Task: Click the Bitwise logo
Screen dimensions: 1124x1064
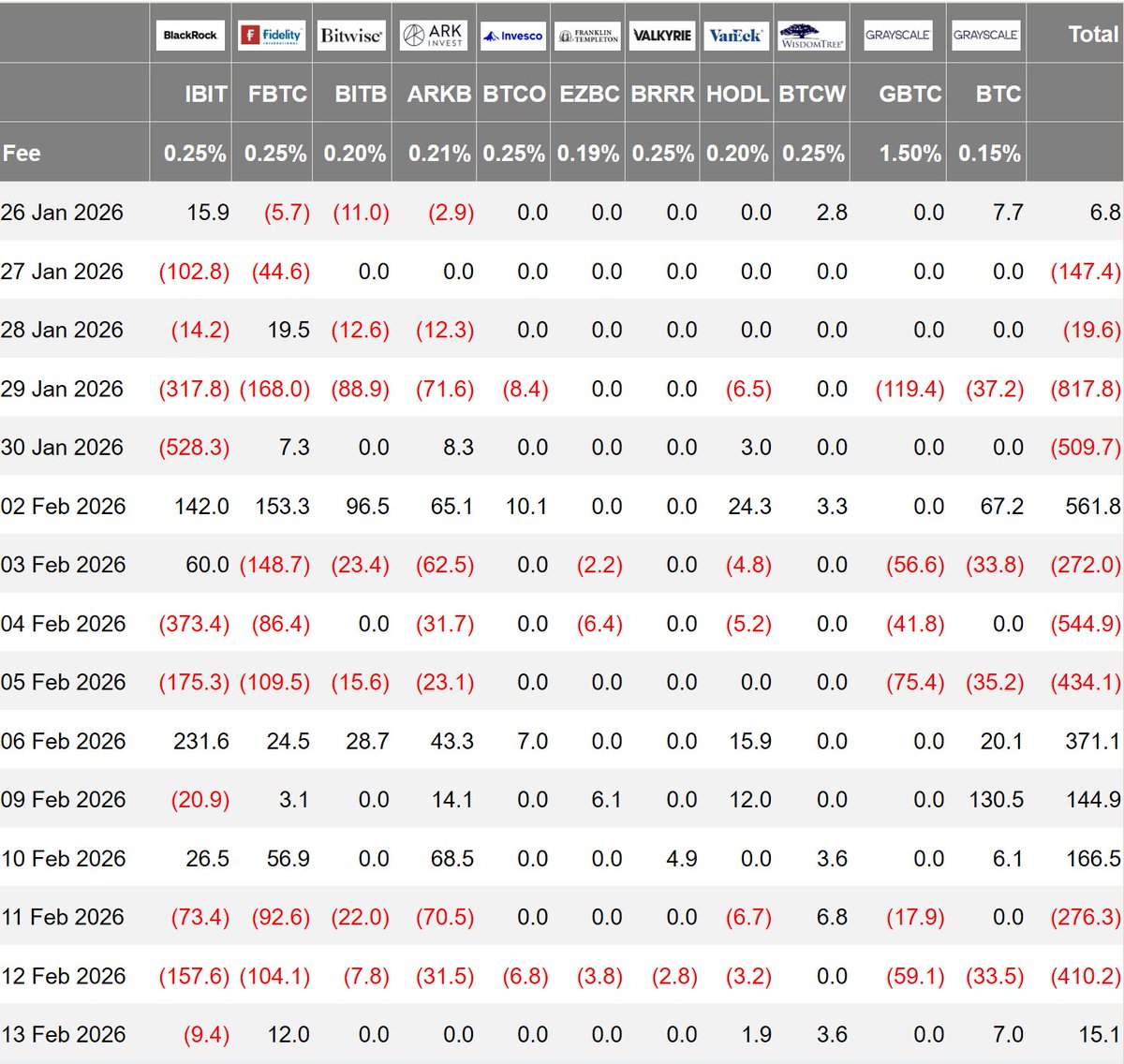Action: pyautogui.click(x=351, y=36)
